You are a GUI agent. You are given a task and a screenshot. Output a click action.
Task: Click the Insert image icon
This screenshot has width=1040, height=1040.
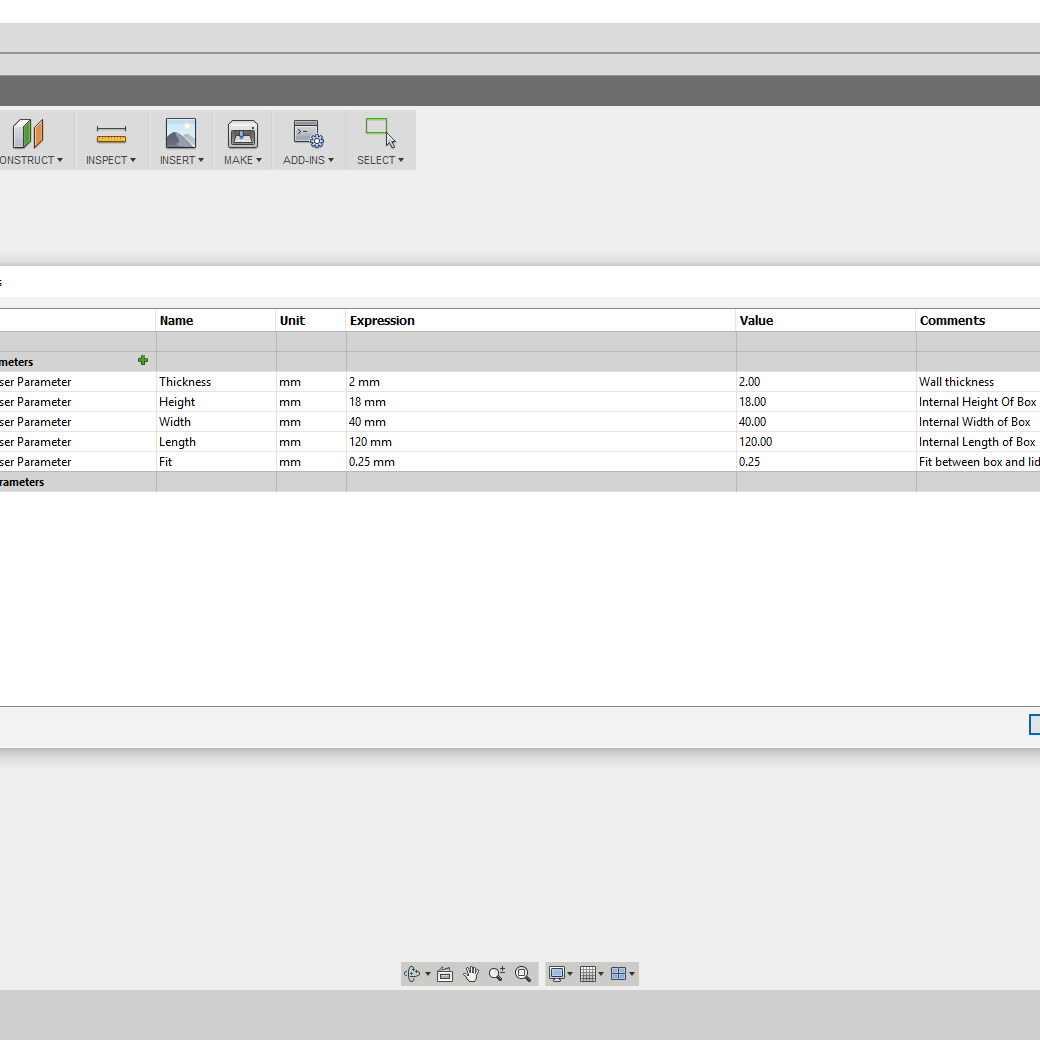[x=181, y=133]
